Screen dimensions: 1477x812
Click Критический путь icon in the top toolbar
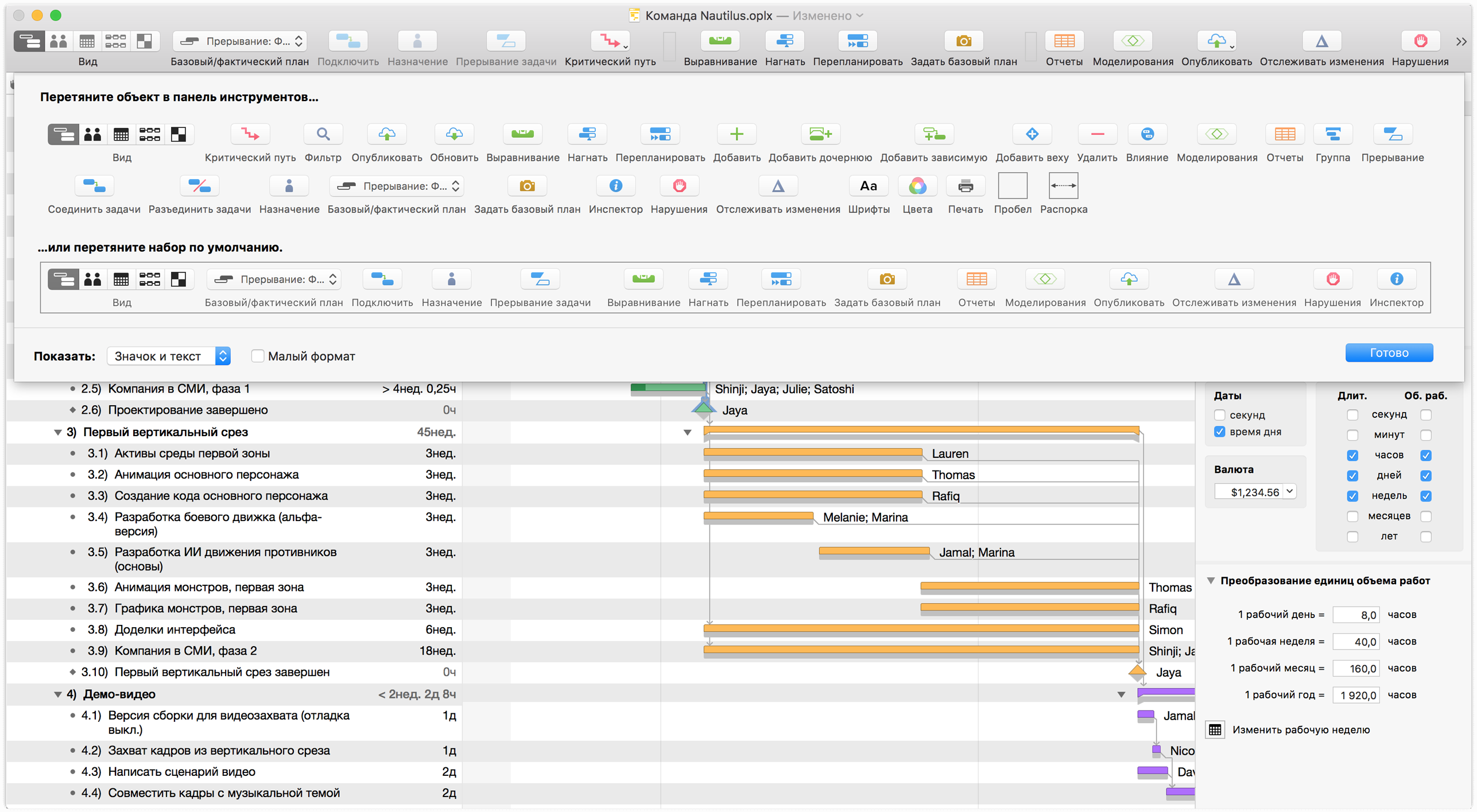610,41
